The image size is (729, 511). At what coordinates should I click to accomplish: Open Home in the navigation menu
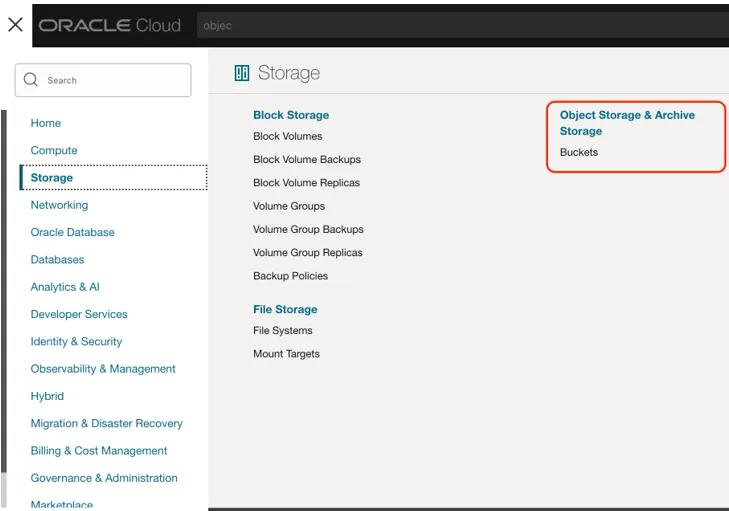coord(46,123)
